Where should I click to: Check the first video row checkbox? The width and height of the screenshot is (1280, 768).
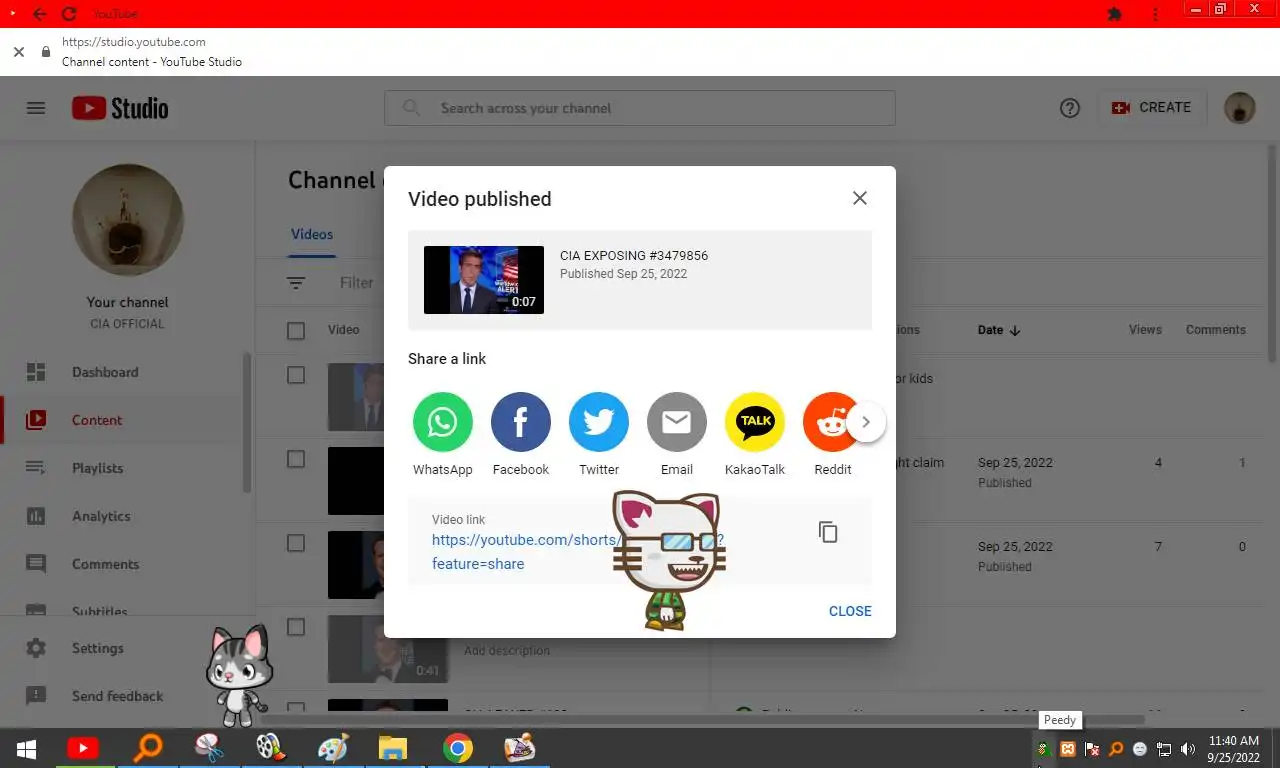pos(296,375)
